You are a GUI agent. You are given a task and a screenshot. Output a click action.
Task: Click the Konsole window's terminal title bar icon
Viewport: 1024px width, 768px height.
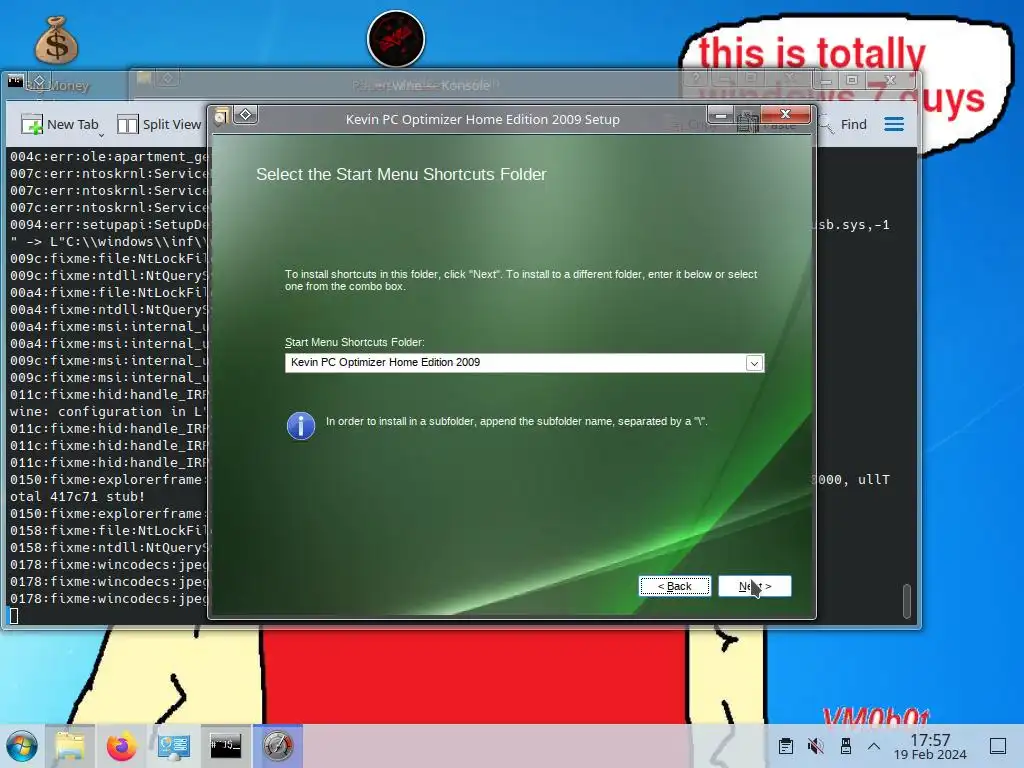(x=16, y=81)
